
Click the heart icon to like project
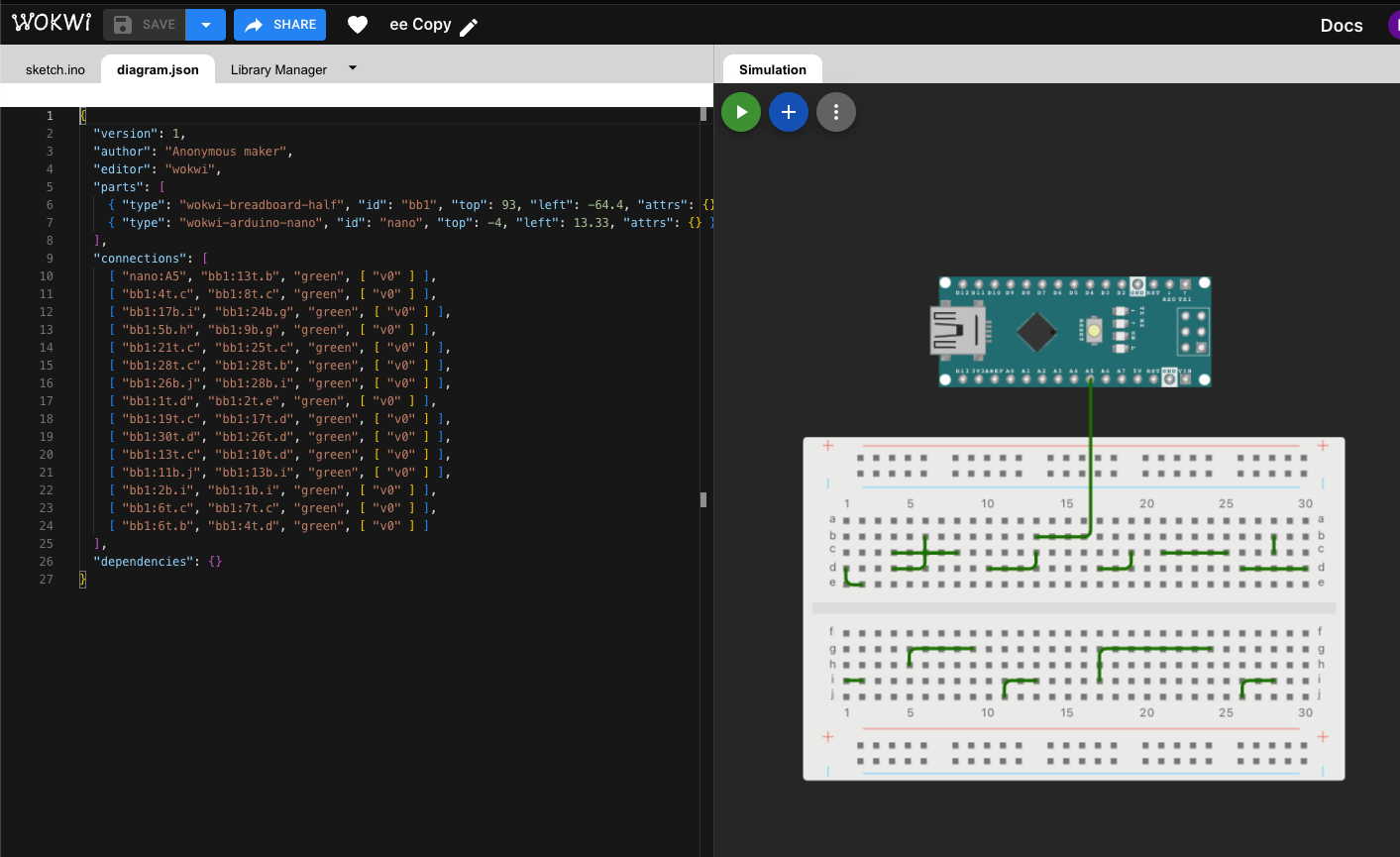point(358,25)
